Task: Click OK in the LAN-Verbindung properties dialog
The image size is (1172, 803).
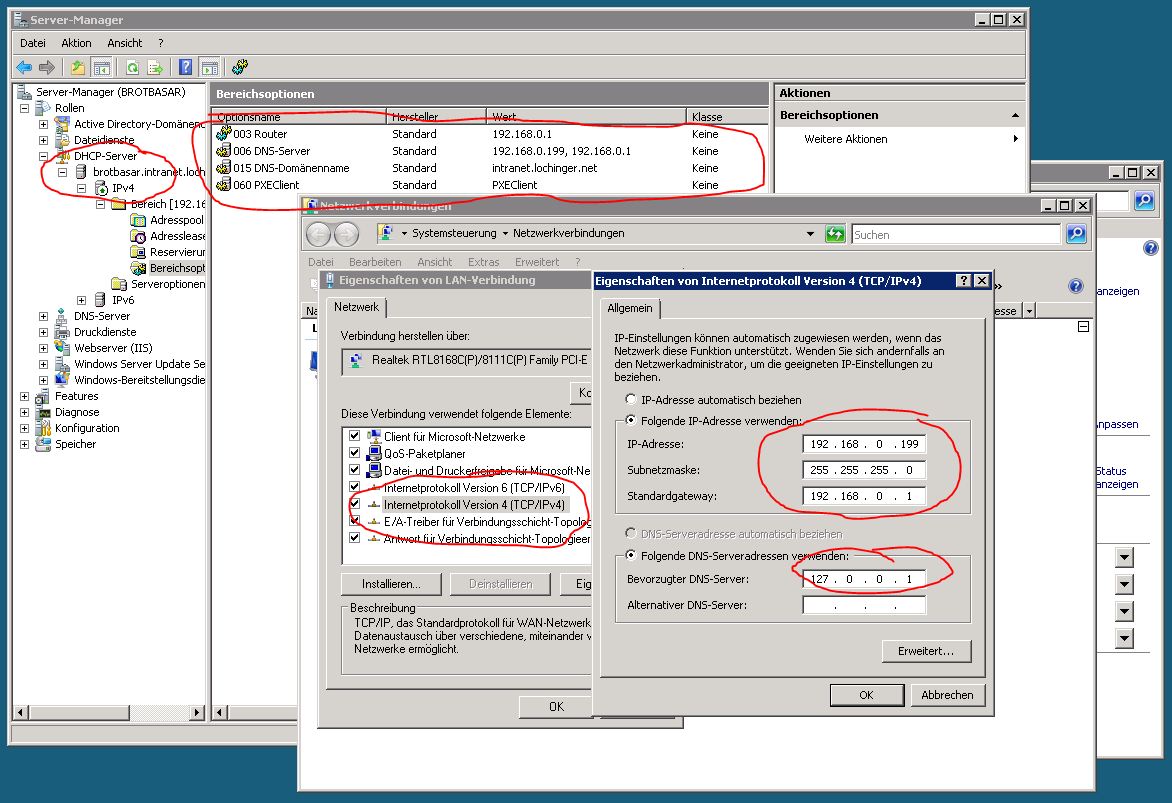Action: [x=556, y=707]
